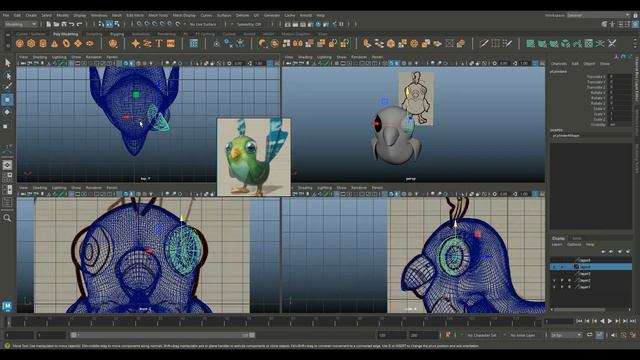The width and height of the screenshot is (640, 360).
Task: Open the No Character Set dropdown
Action: click(482, 335)
